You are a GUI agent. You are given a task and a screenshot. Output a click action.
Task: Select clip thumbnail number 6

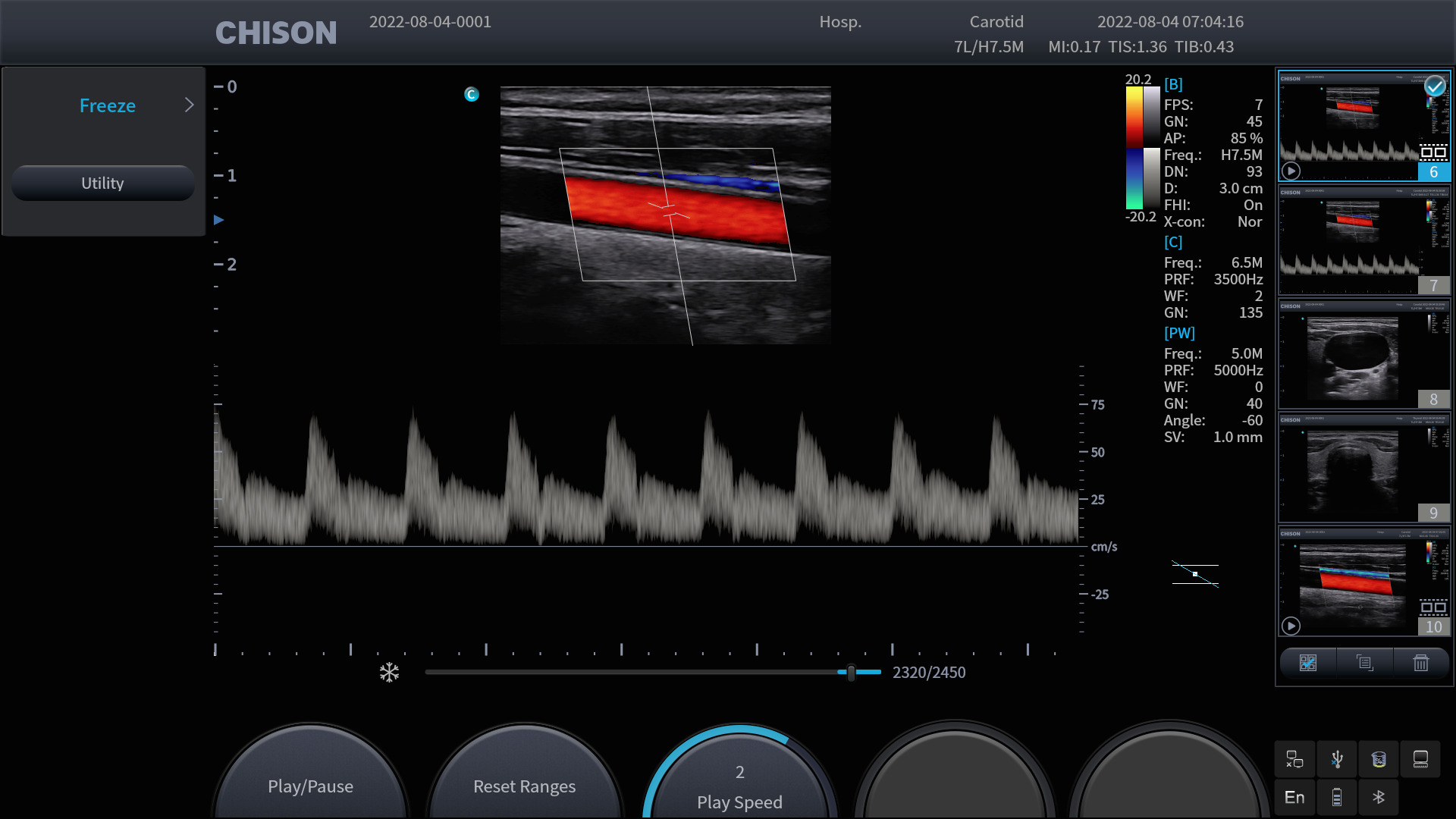coord(1364,125)
